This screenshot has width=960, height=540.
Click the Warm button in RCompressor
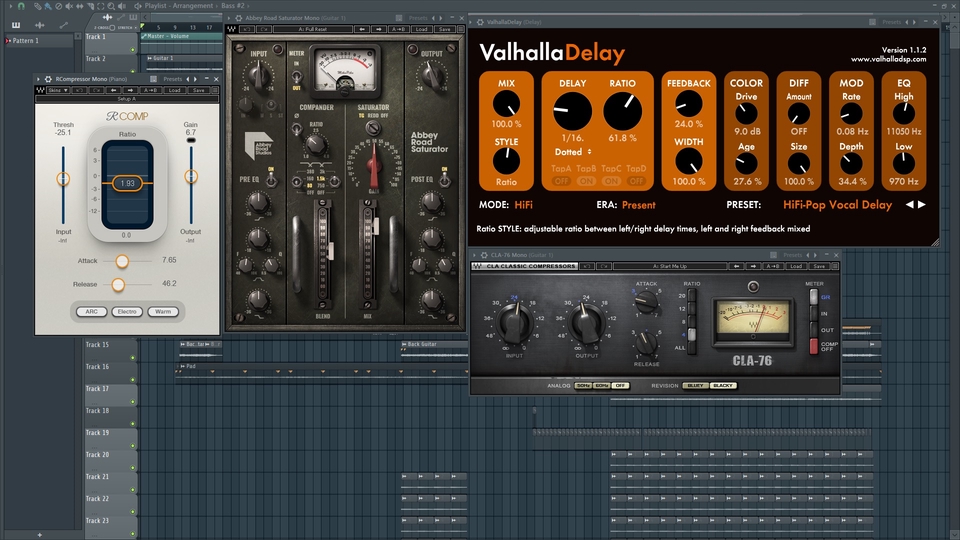click(x=163, y=312)
